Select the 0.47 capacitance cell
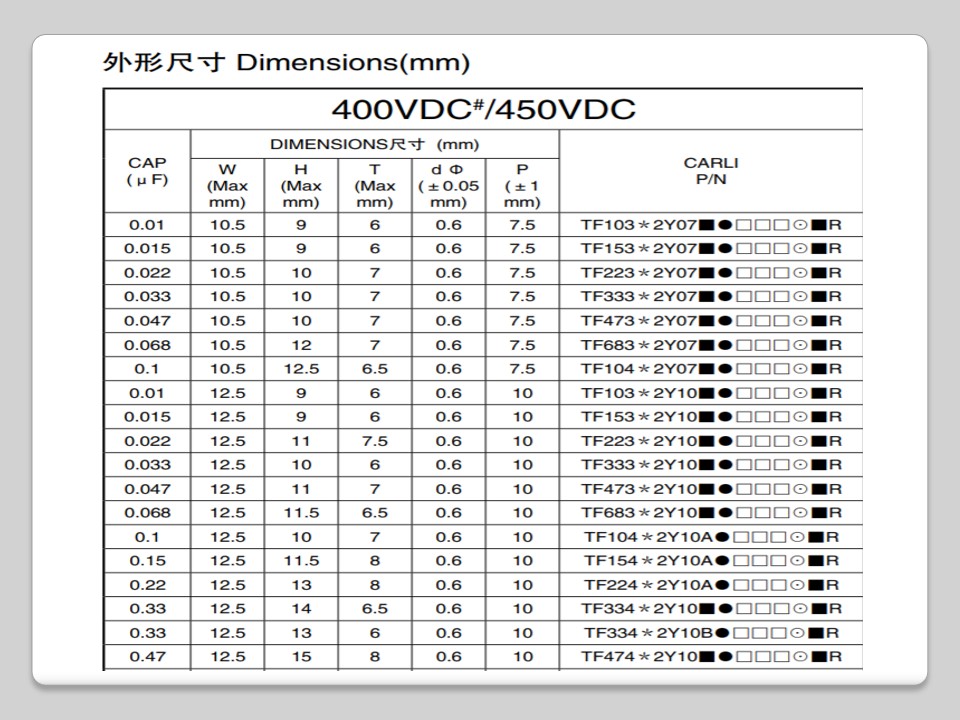This screenshot has height=720, width=960. click(x=147, y=657)
